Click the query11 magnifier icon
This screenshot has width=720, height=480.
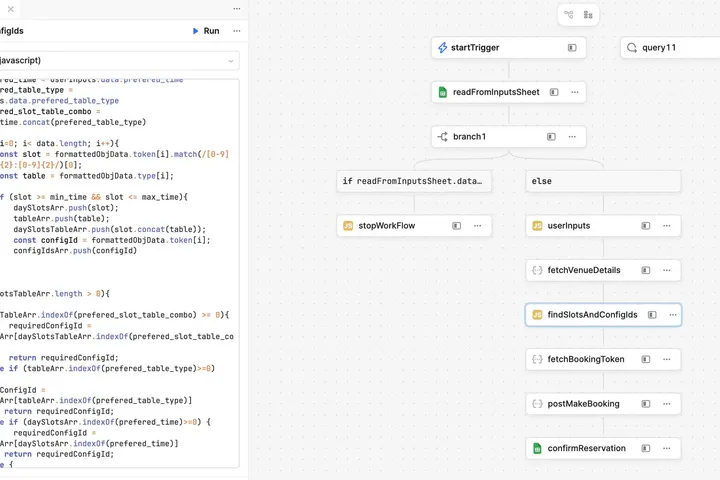pos(632,48)
